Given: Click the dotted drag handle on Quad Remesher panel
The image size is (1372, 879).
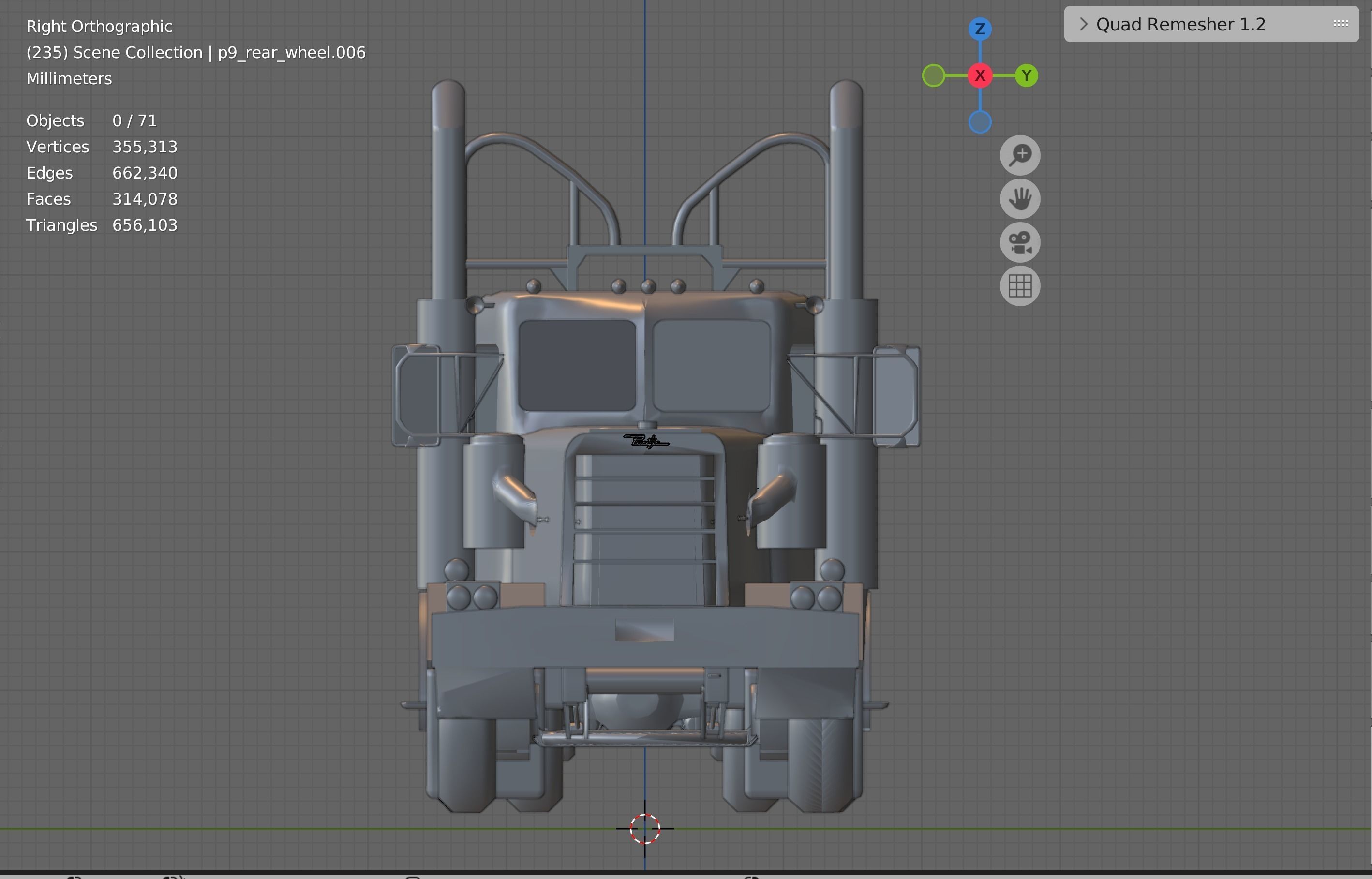Looking at the screenshot, I should (x=1340, y=23).
